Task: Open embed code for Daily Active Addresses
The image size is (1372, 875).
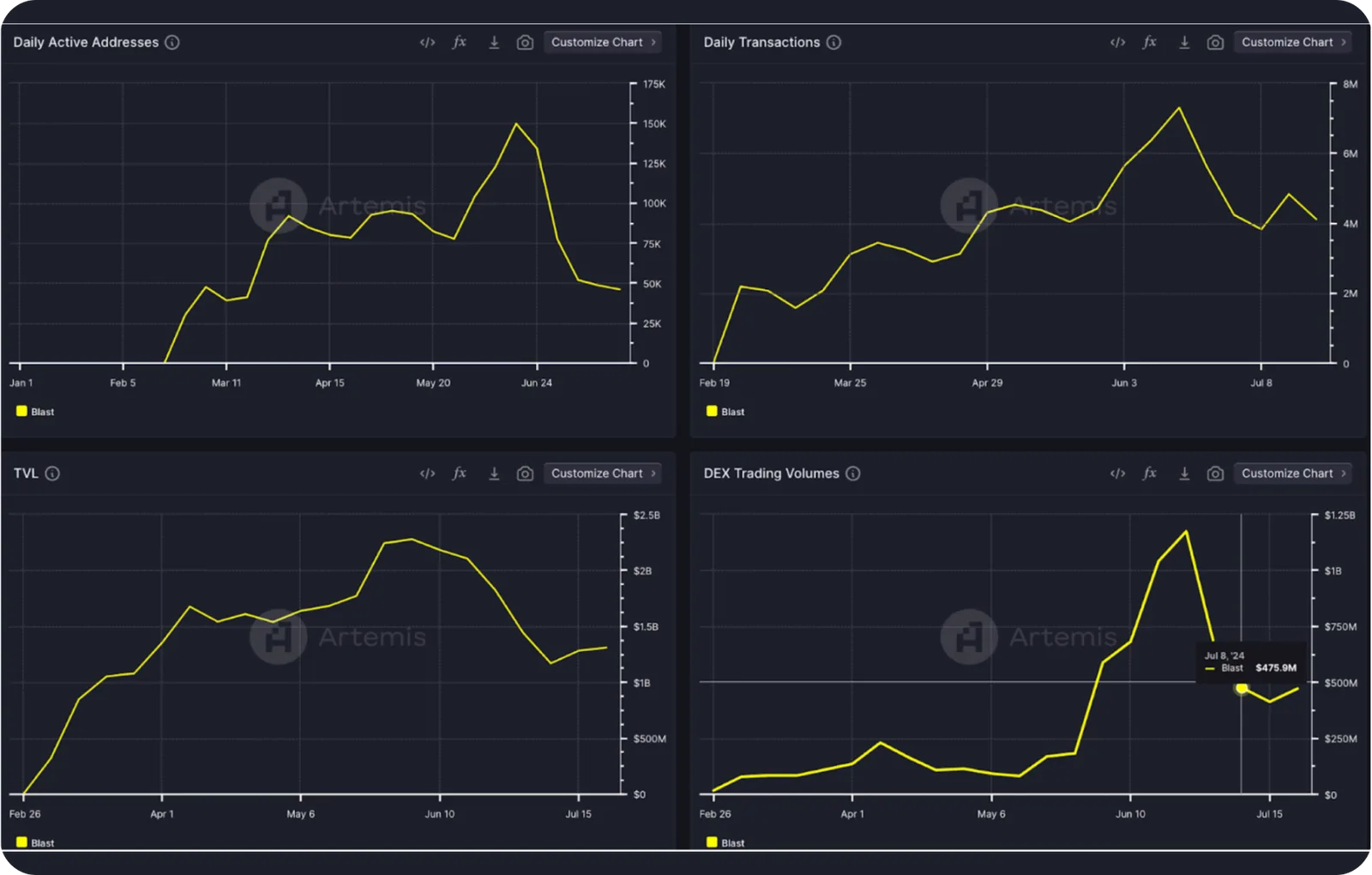Action: click(427, 42)
